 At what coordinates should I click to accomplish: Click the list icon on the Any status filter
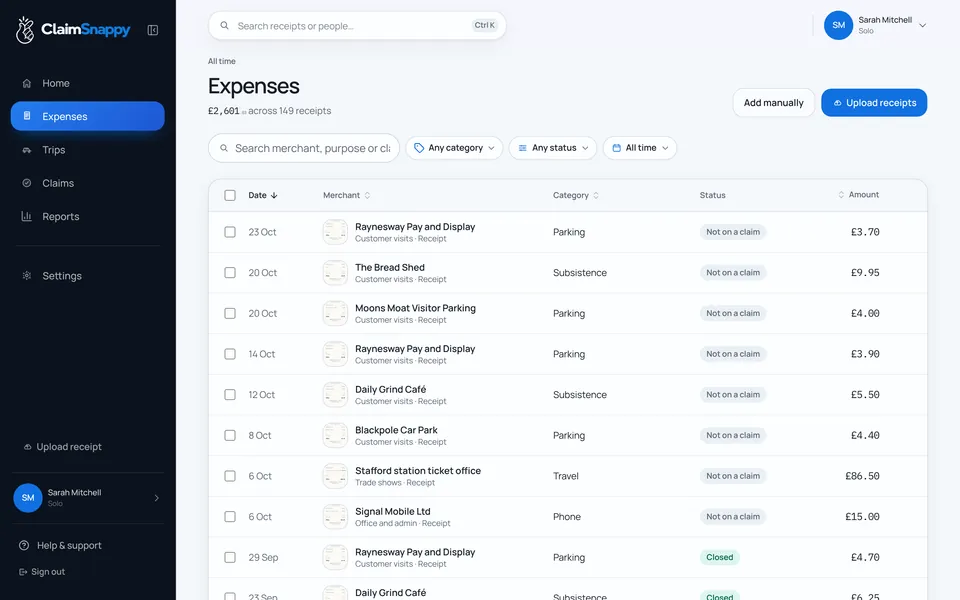523,148
